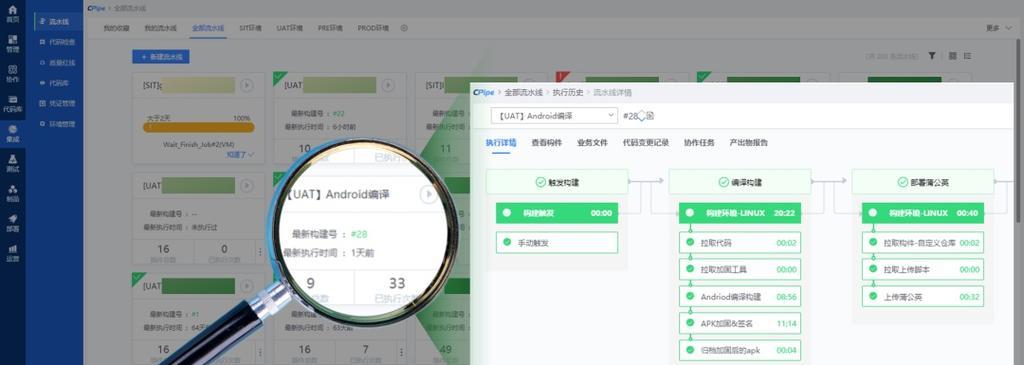
Task: Click the 知道了 link in SIT card
Action: click(240, 155)
